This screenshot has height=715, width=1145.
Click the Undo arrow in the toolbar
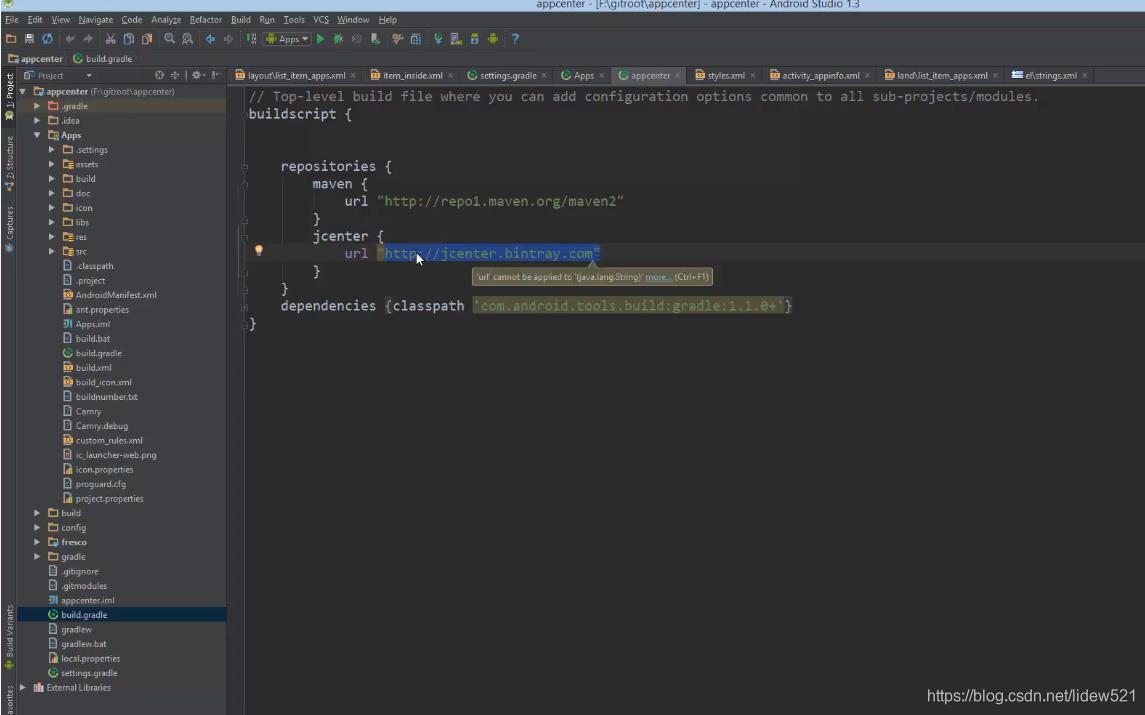point(70,39)
